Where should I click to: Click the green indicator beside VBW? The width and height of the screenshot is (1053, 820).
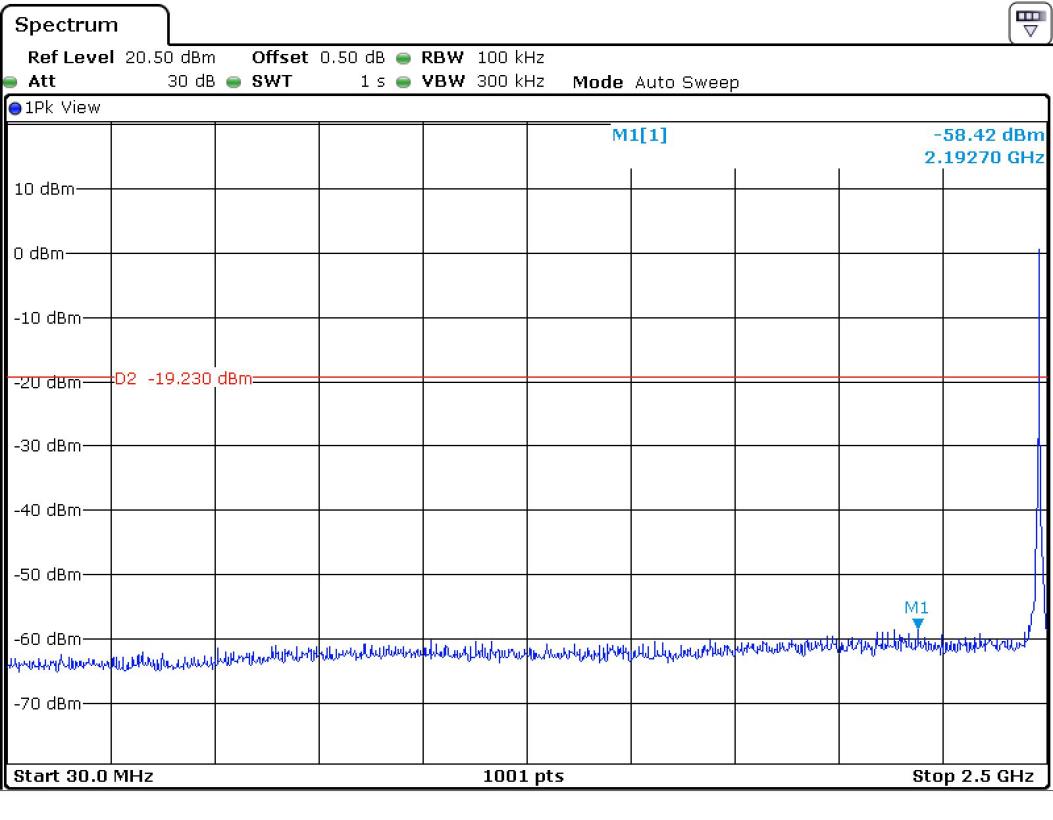coord(403,82)
